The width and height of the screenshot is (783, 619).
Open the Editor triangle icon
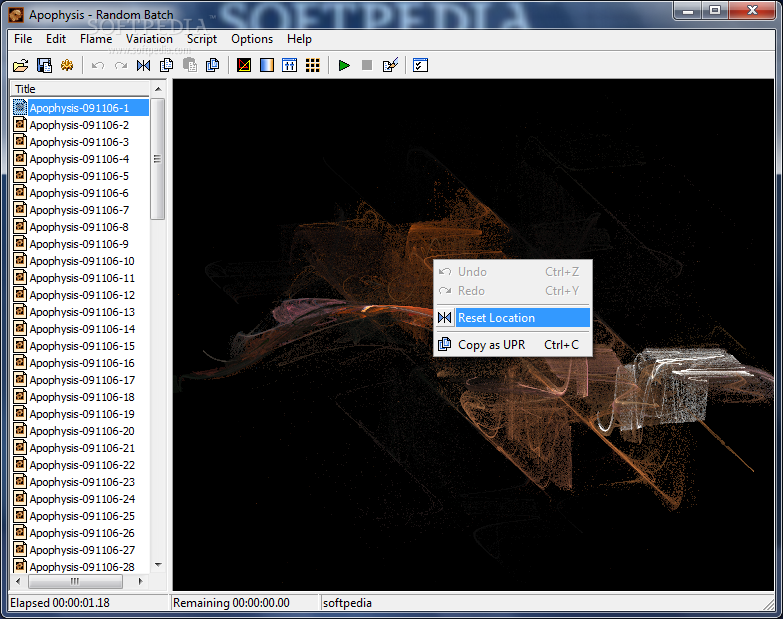244,65
